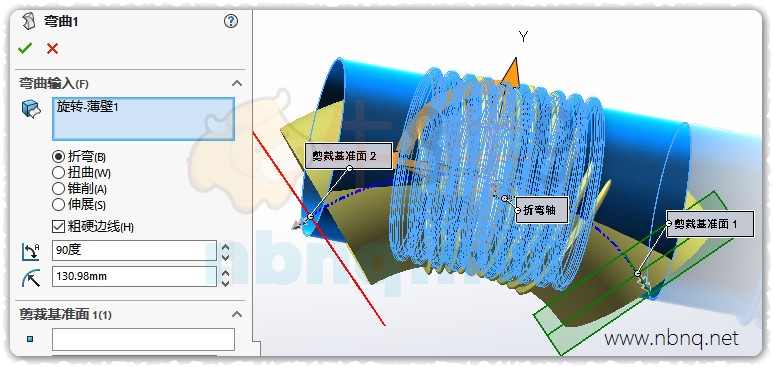The image size is (773, 367).
Task: Increase the 130.98mm radius value
Action: (x=225, y=272)
